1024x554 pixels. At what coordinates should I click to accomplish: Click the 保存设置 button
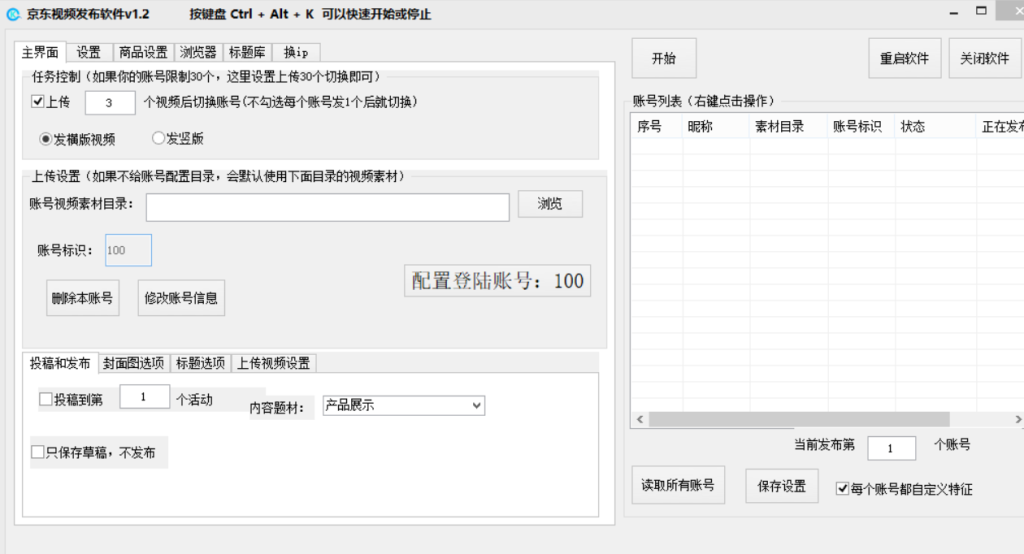(782, 486)
